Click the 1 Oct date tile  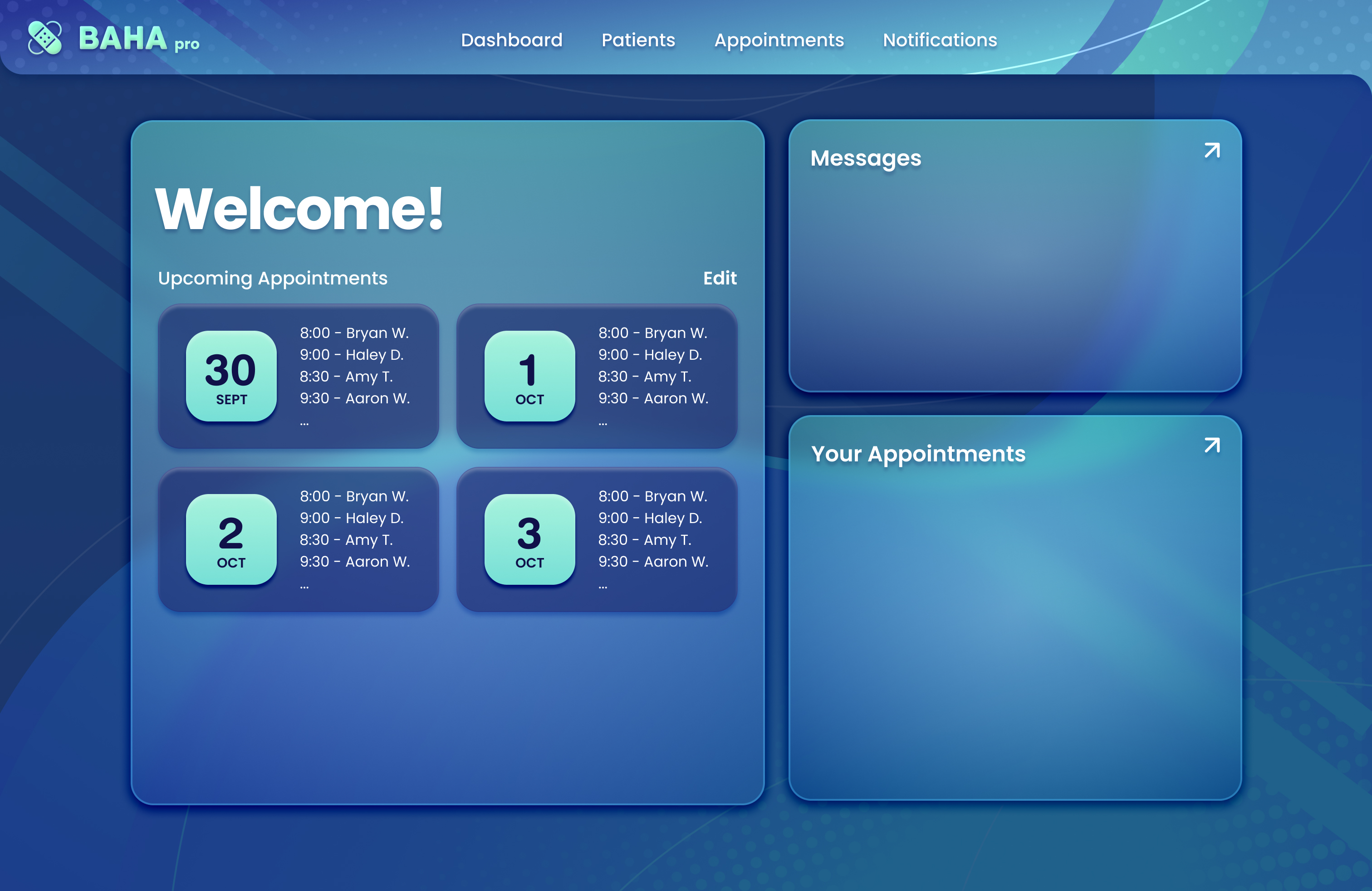pos(529,376)
